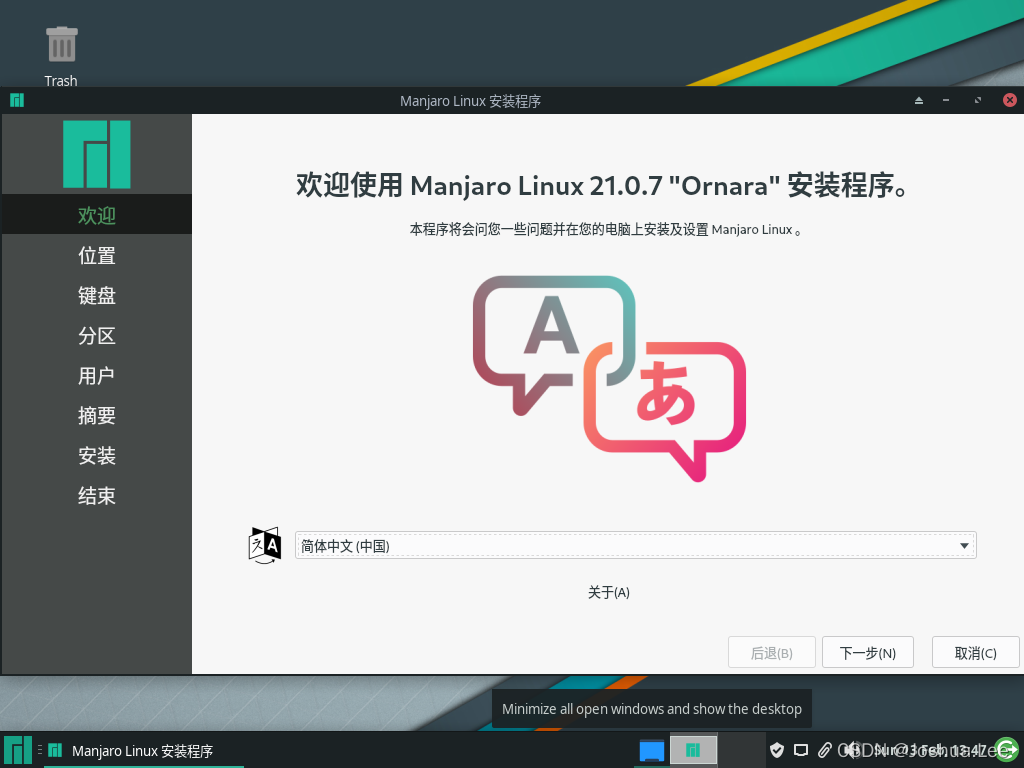Image resolution: width=1024 pixels, height=768 pixels.
Task: Select the 位置 step in the sidebar
Action: 97,255
